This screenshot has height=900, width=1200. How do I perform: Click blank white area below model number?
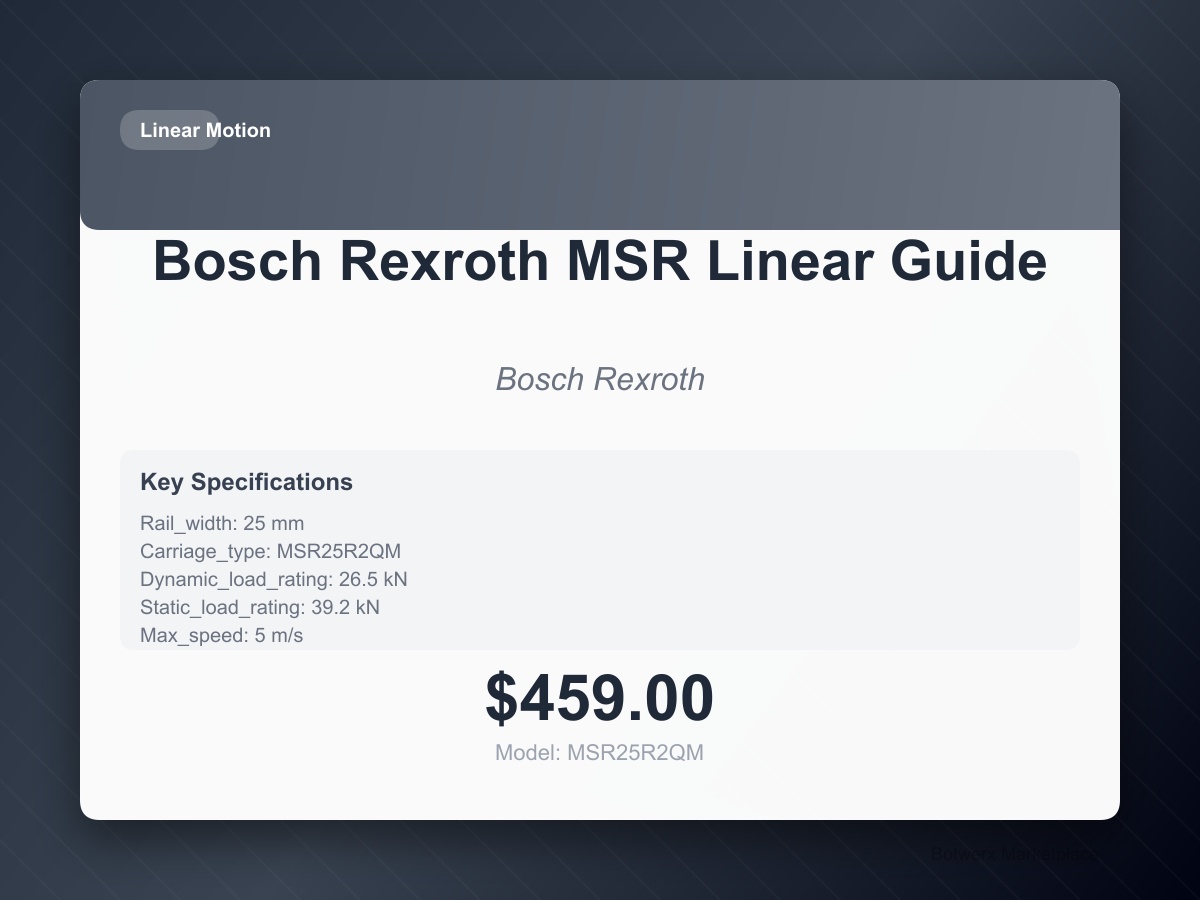600,793
